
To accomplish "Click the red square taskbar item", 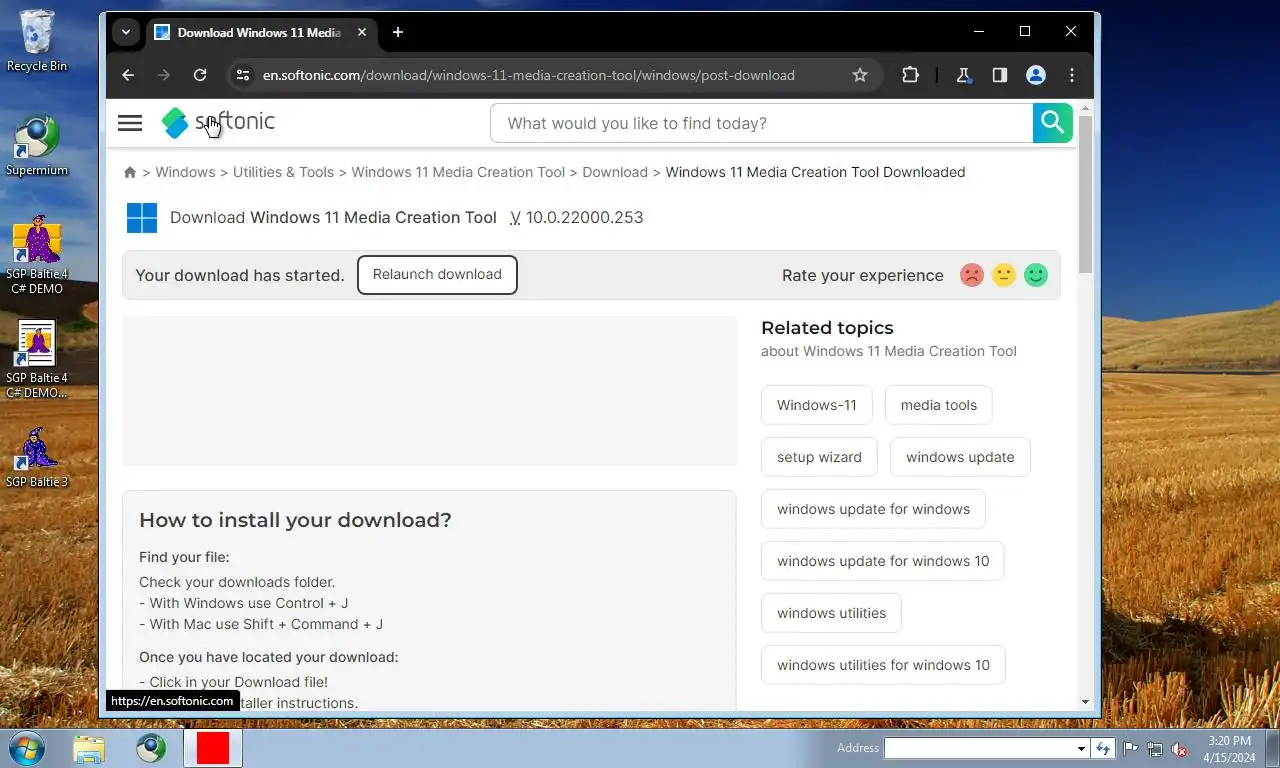I will (x=213, y=748).
